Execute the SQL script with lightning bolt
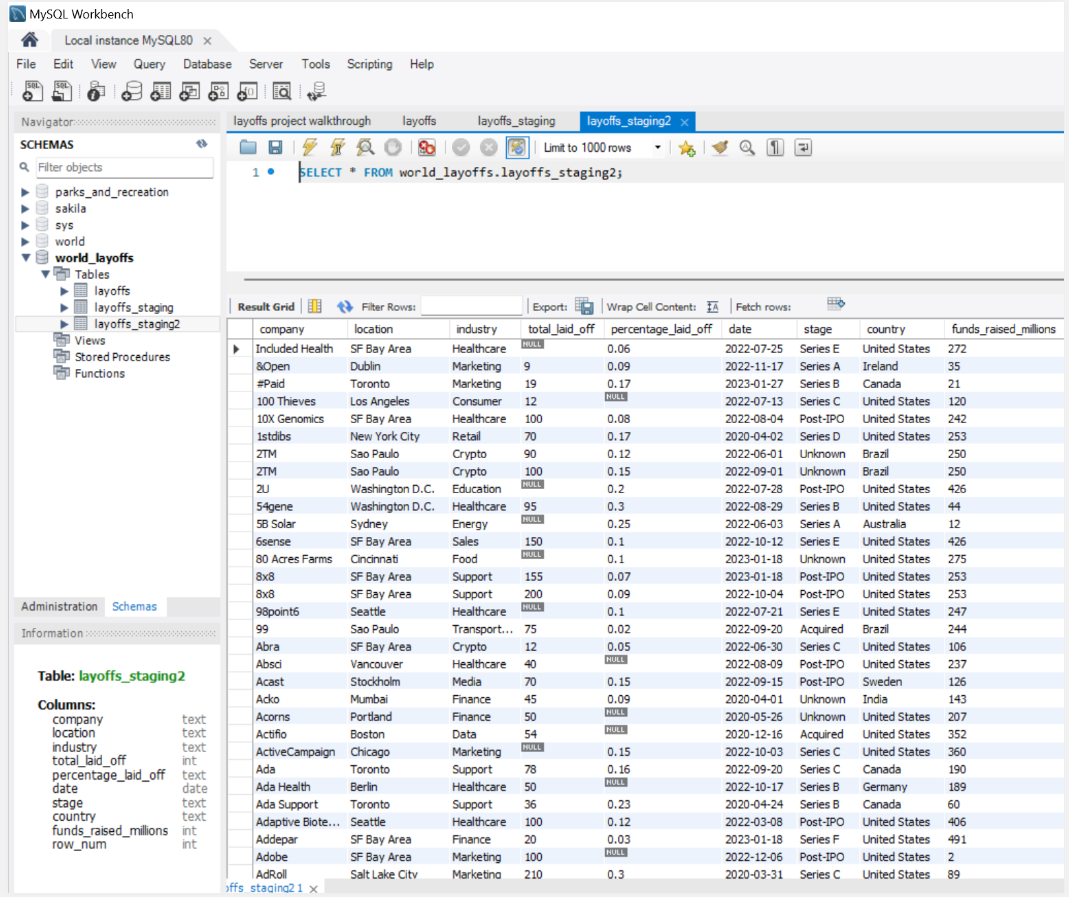 pos(310,148)
